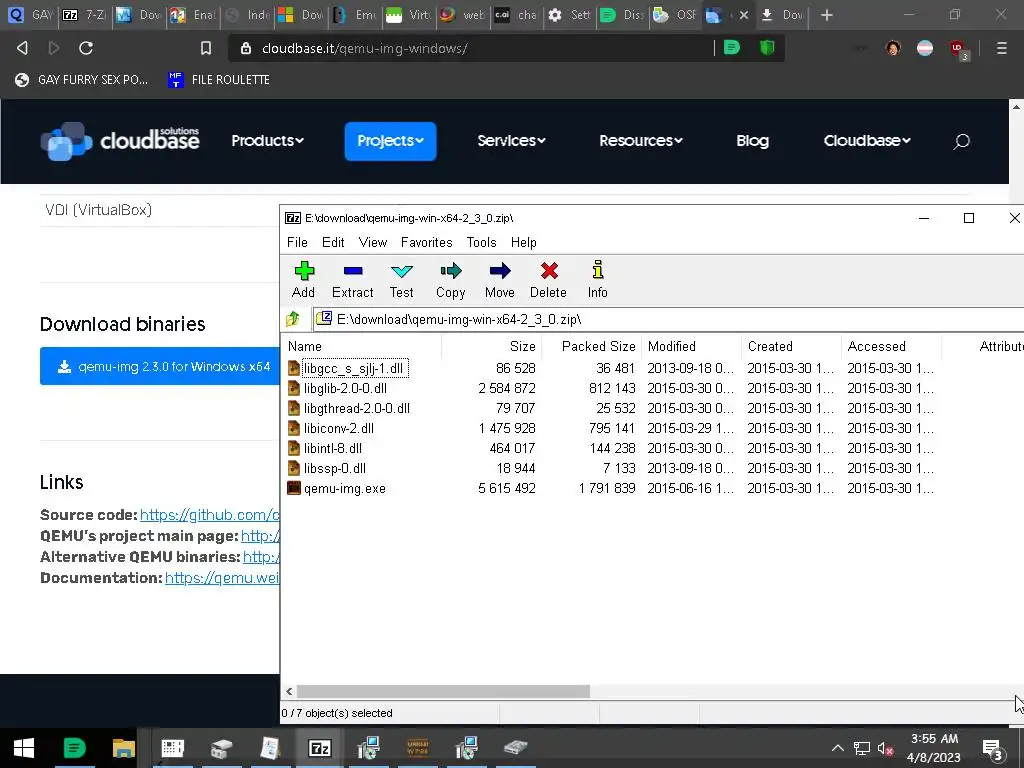Open the 7-Zip Tools menu
The image size is (1024, 768).
point(481,242)
